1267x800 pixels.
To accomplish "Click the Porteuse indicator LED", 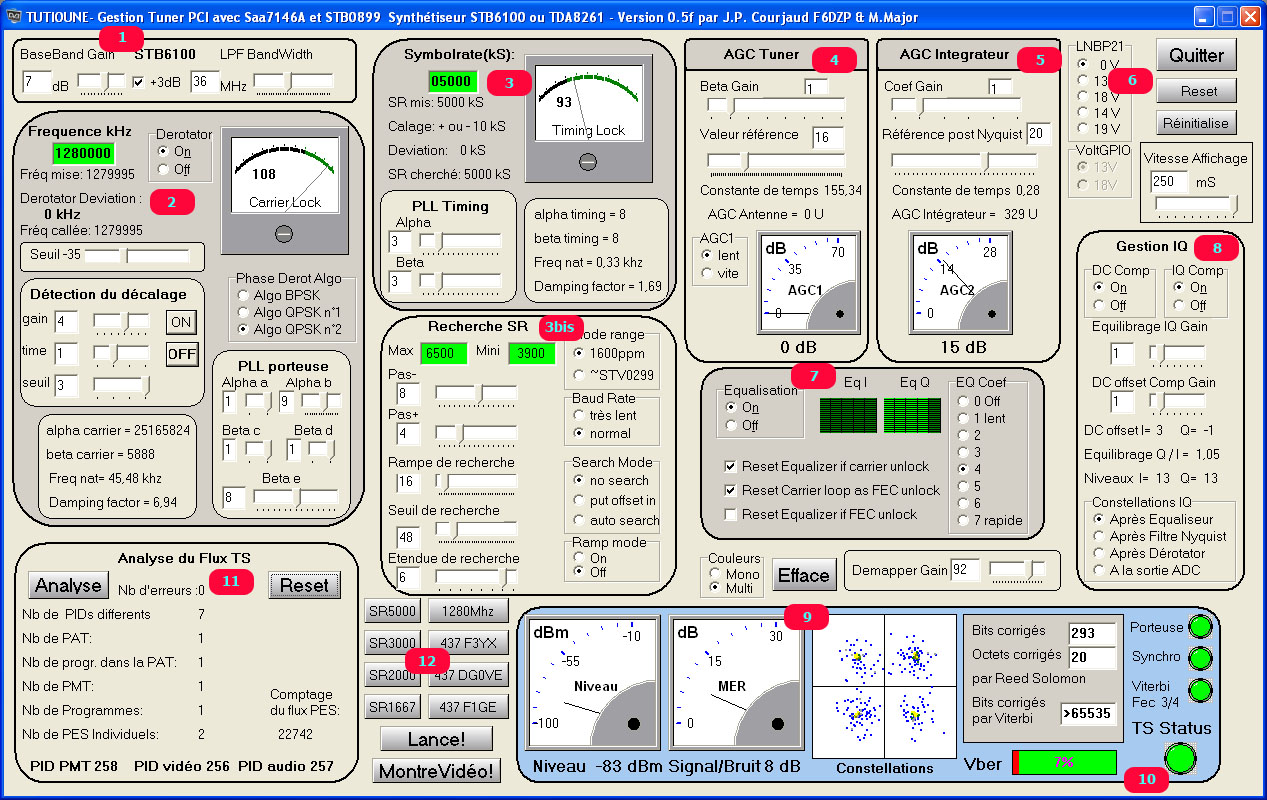I will click(1199, 627).
